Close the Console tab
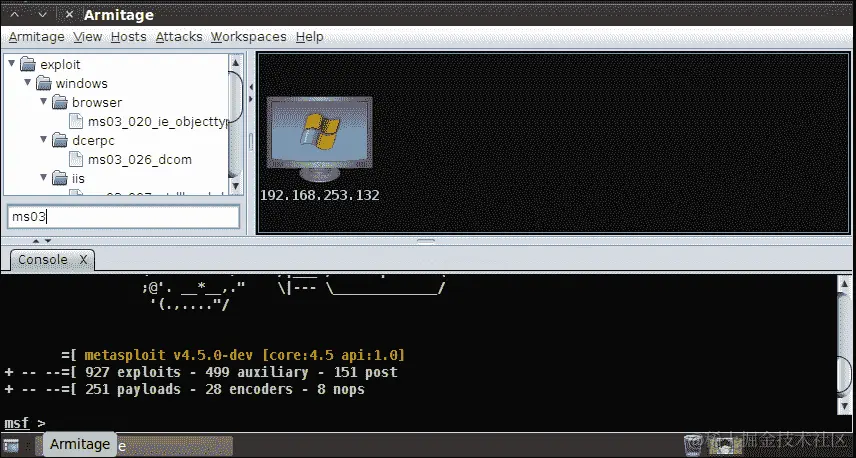The height and width of the screenshot is (458, 856). (x=83, y=259)
